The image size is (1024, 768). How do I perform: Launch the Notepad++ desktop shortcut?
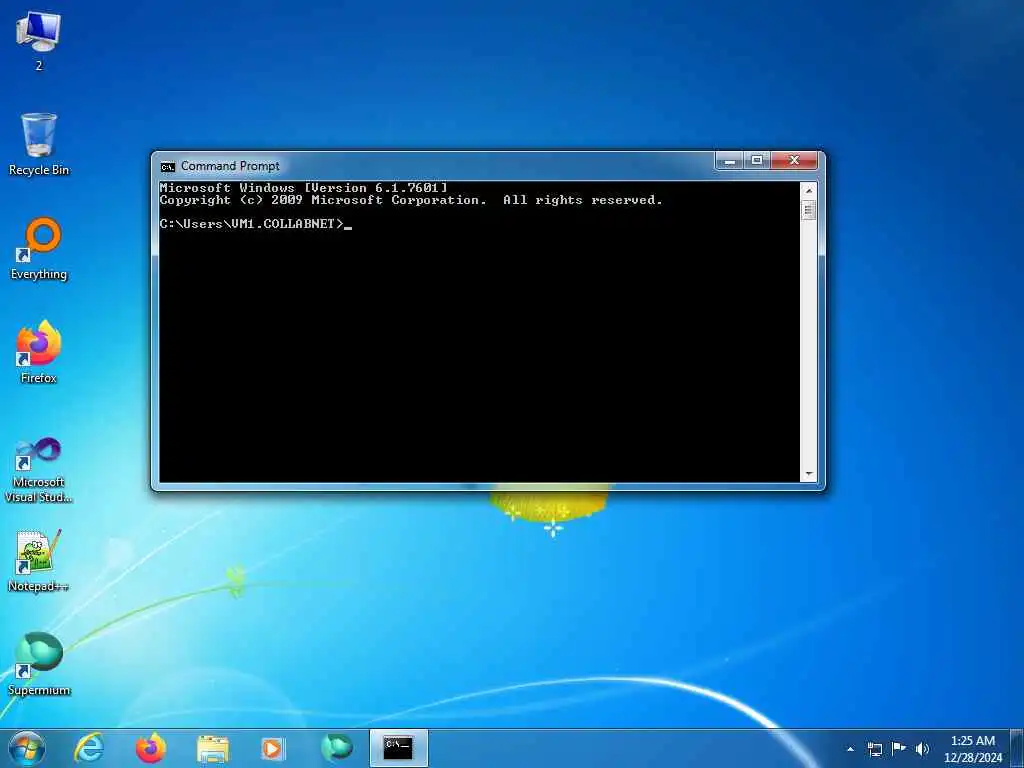(x=39, y=561)
